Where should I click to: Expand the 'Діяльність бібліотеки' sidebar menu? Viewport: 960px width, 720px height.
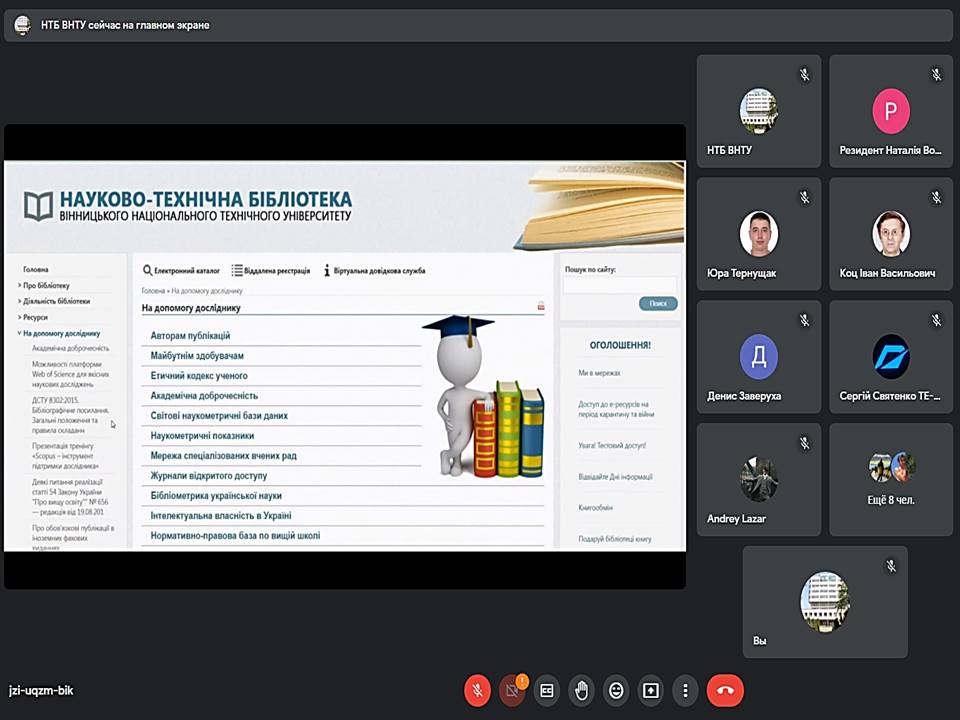pos(54,301)
